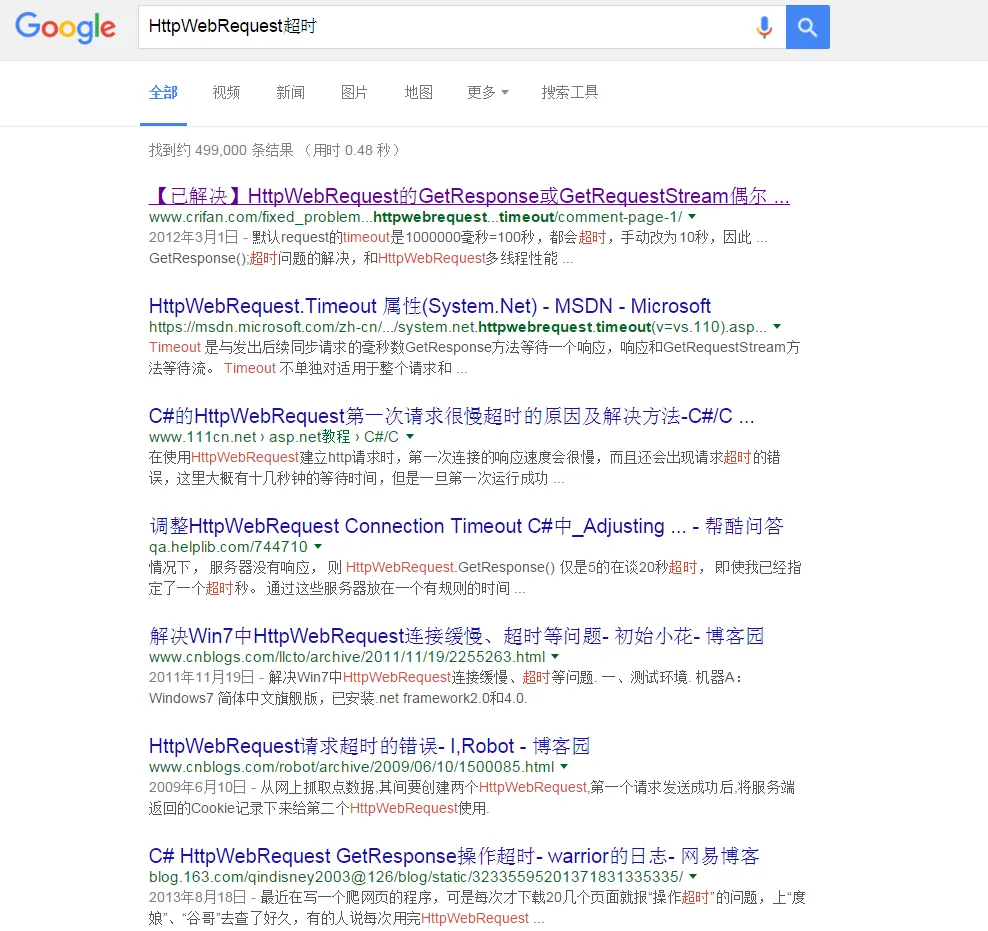Screen dimensions: 988x931
Task: Click the qa.helplib.com/744710 URL text
Action: point(228,547)
